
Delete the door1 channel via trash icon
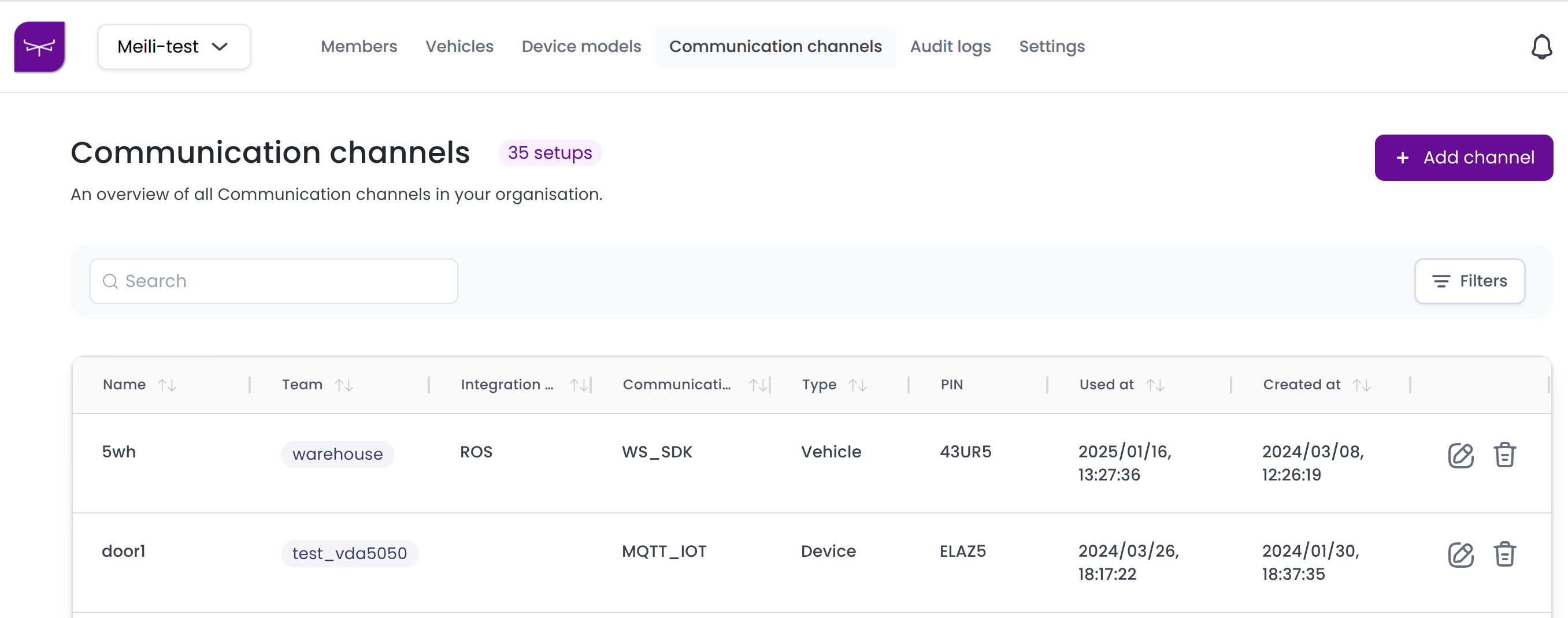pyautogui.click(x=1504, y=554)
